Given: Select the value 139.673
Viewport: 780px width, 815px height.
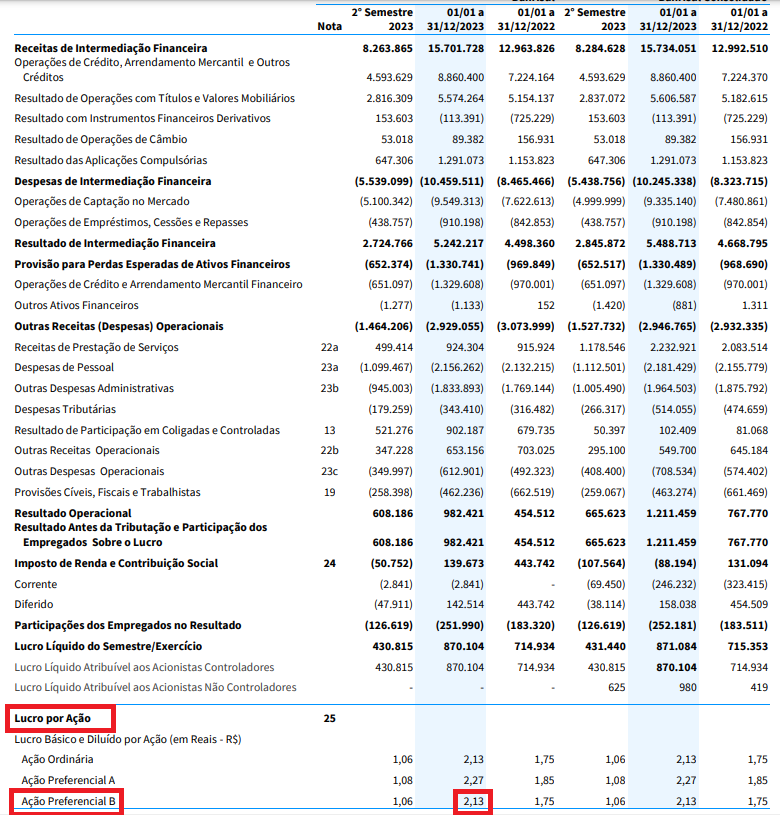Looking at the screenshot, I should [x=465, y=563].
